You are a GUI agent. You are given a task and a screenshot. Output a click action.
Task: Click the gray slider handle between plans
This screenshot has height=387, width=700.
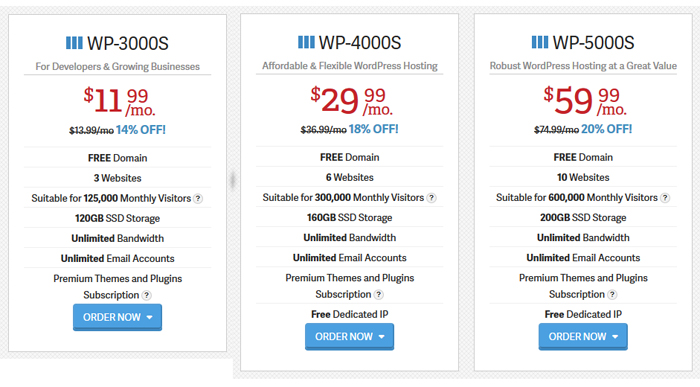[233, 180]
